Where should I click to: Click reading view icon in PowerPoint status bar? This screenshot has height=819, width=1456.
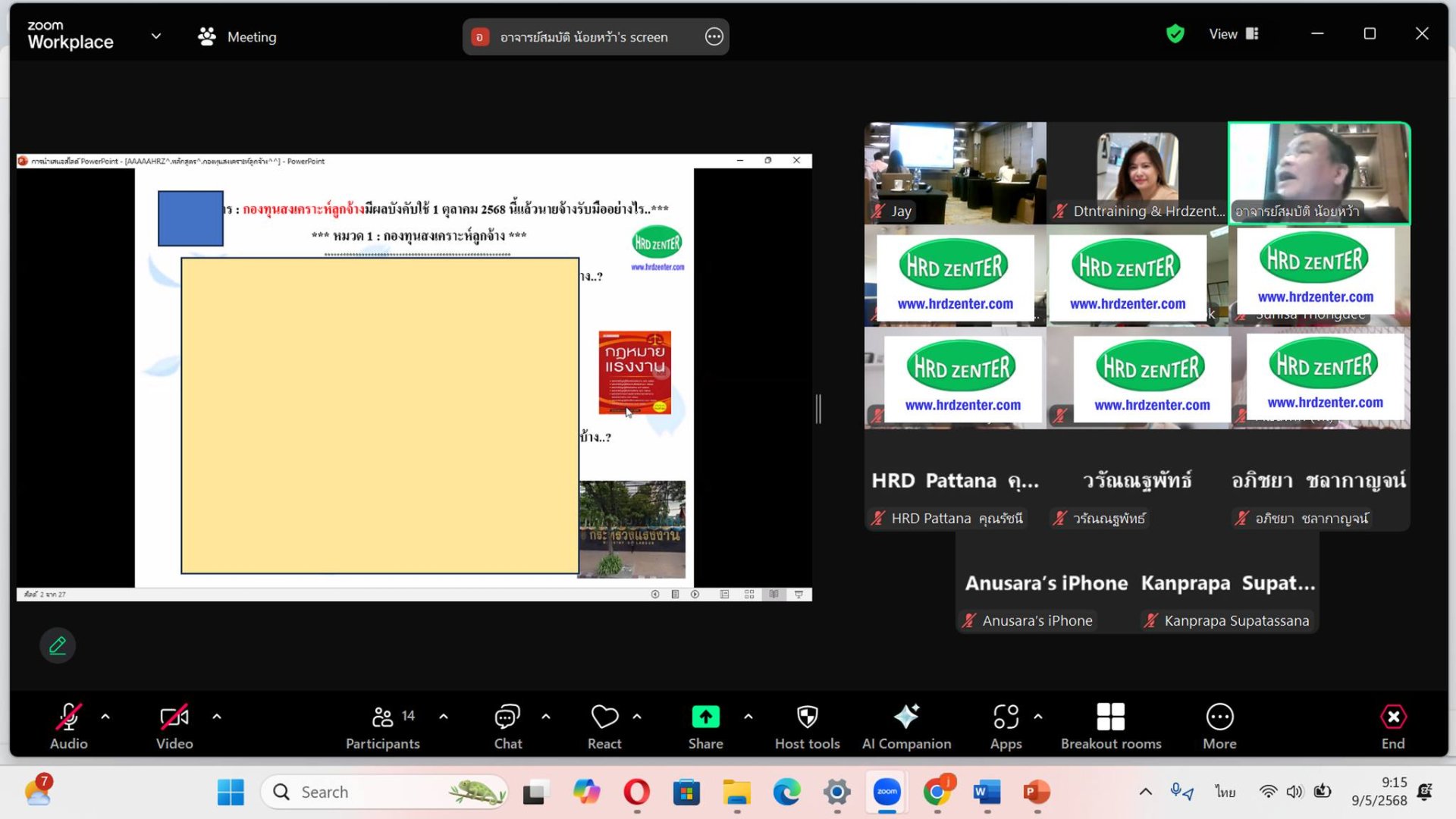(x=773, y=595)
